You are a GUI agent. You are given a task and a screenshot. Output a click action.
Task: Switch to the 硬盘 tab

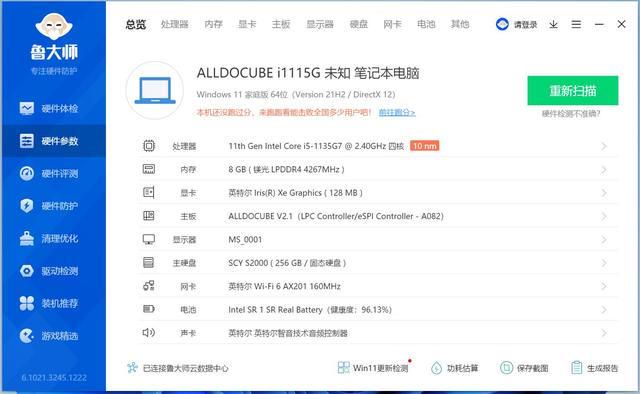tap(359, 24)
